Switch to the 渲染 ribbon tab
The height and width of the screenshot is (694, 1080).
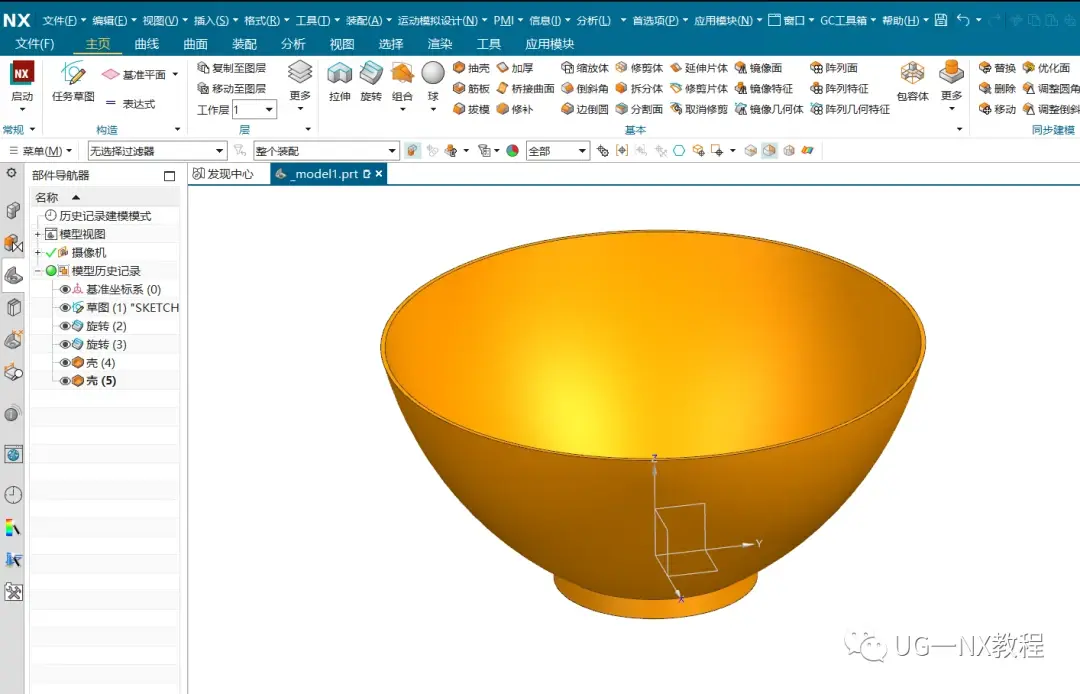pyautogui.click(x=440, y=44)
